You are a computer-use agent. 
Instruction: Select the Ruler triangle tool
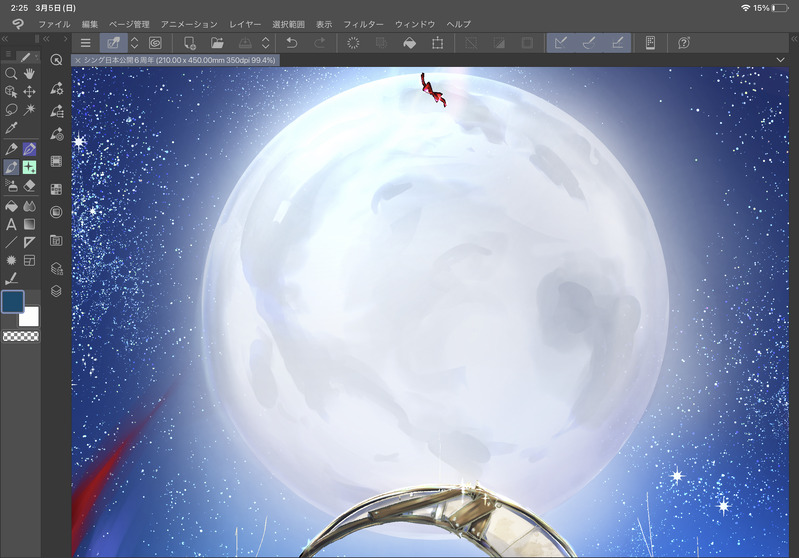click(x=29, y=242)
